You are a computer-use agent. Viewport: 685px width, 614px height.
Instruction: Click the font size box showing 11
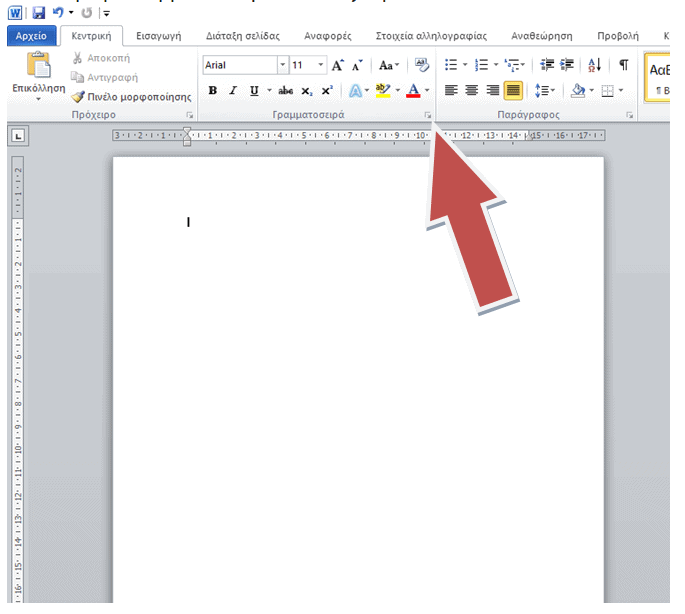[x=303, y=65]
